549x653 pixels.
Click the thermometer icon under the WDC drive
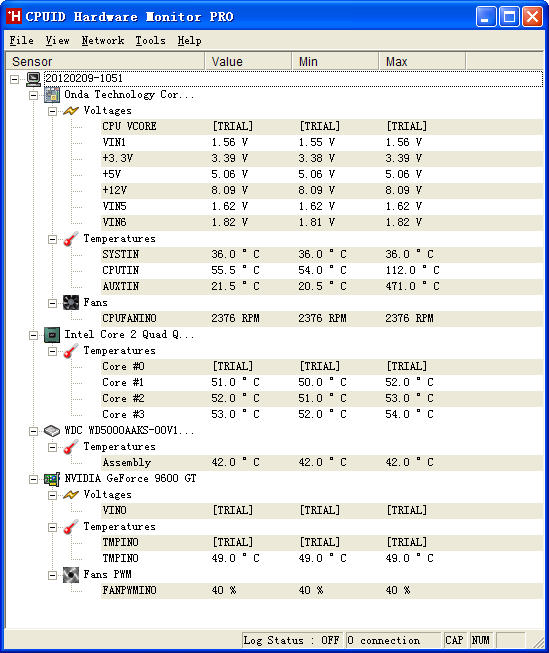pos(71,447)
